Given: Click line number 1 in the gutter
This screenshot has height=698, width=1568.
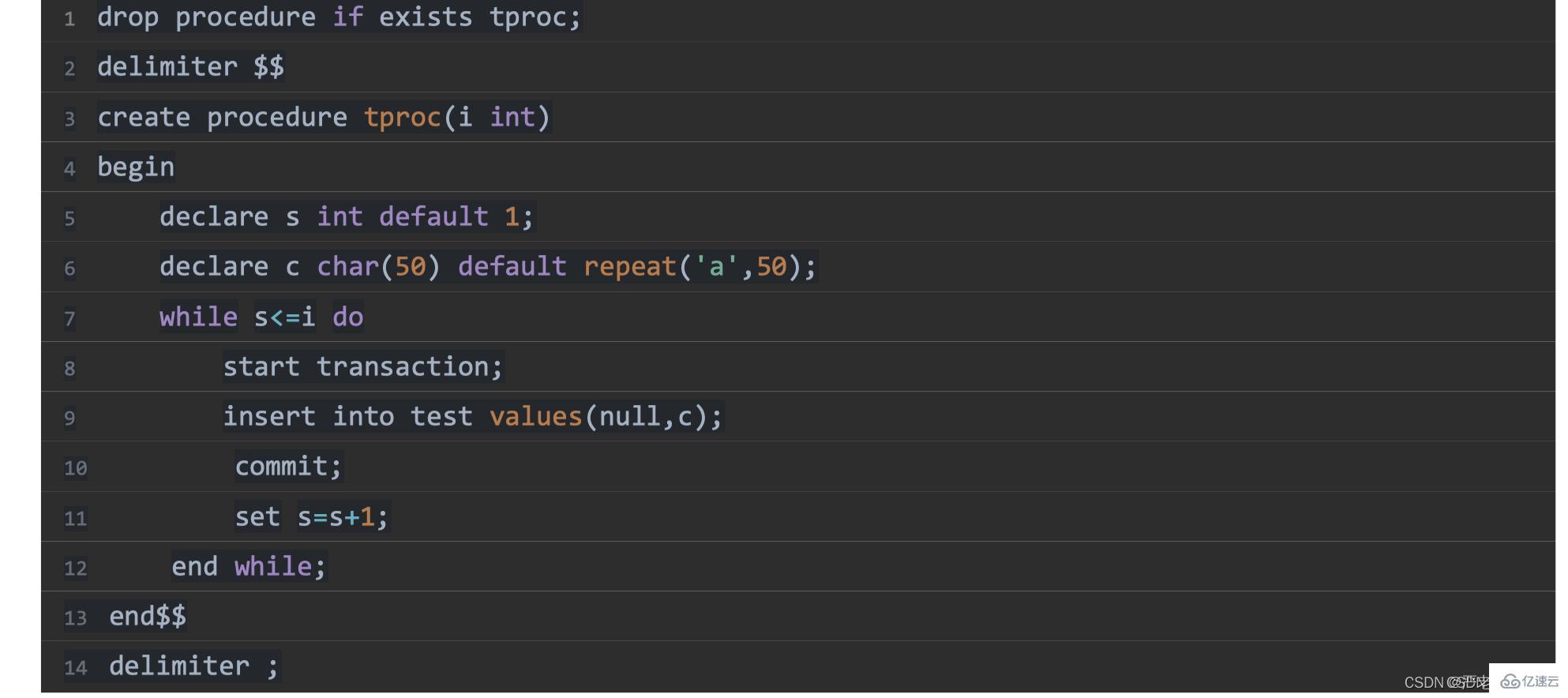Looking at the screenshot, I should point(70,19).
